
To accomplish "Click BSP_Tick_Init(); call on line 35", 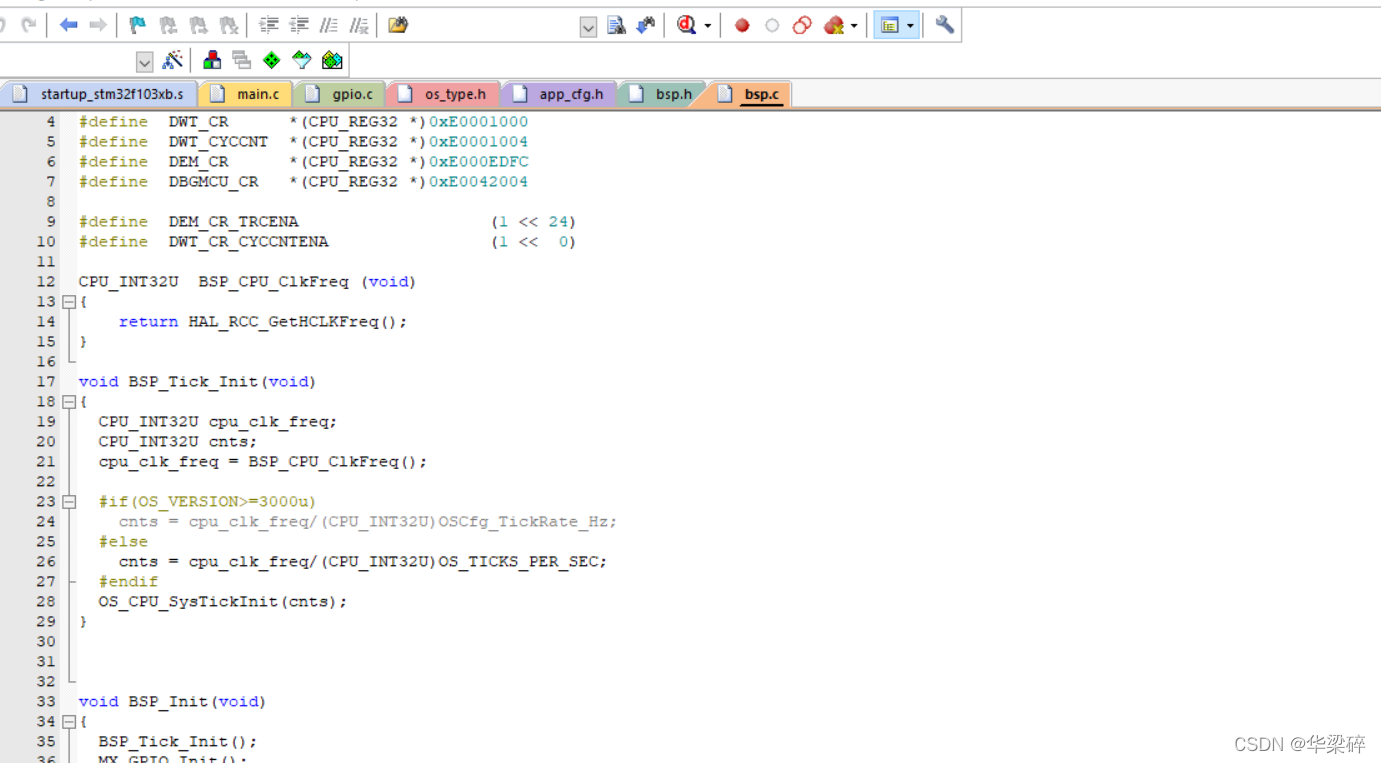I will coord(177,742).
